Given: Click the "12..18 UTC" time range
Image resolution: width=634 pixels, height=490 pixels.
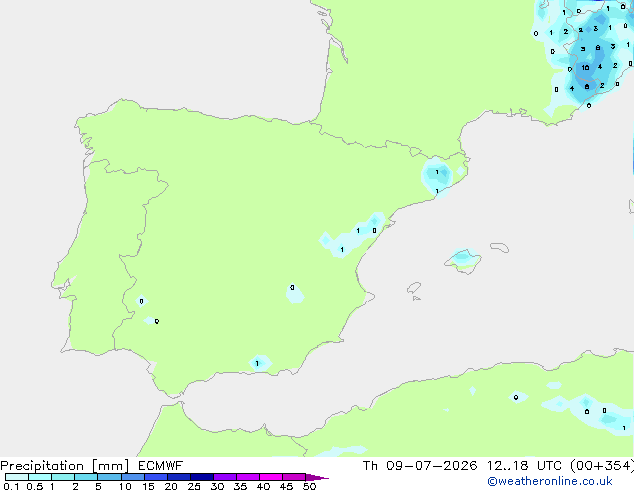Looking at the screenshot, I should coord(524,466).
